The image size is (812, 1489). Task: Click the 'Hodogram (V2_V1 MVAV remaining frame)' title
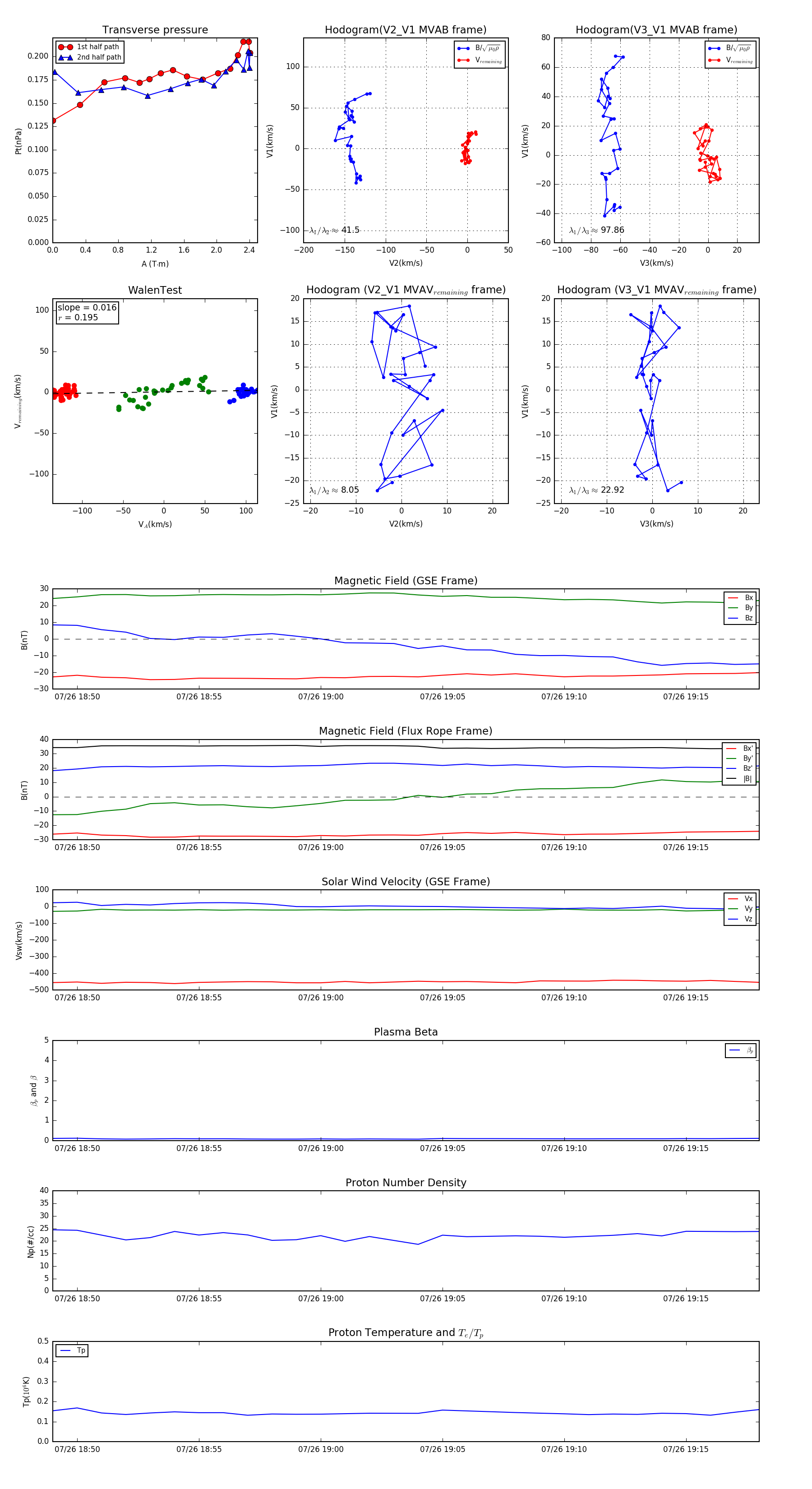pyautogui.click(x=406, y=290)
